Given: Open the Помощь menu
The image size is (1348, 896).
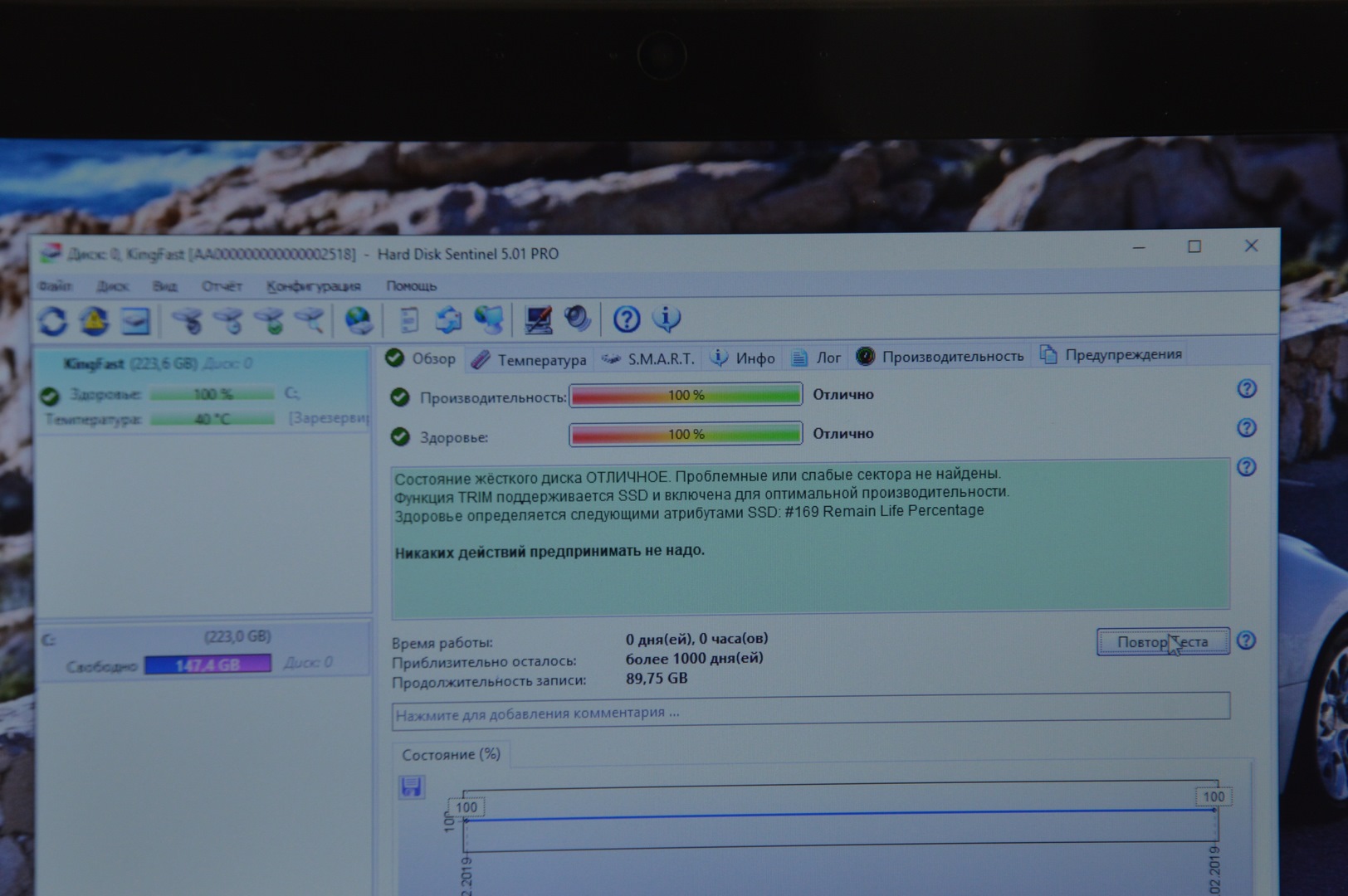Looking at the screenshot, I should [411, 285].
